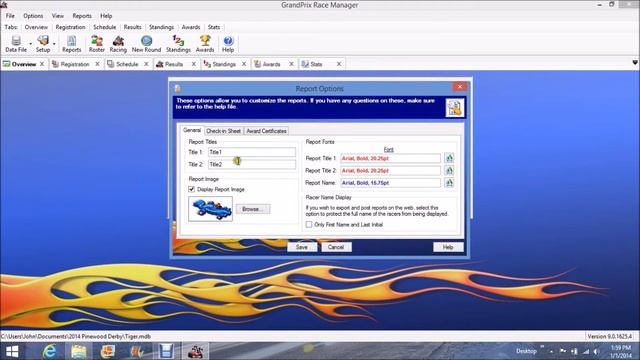Viewport: 640px width, 360px height.
Task: Click into the Title 1 text field
Action: click(252, 152)
